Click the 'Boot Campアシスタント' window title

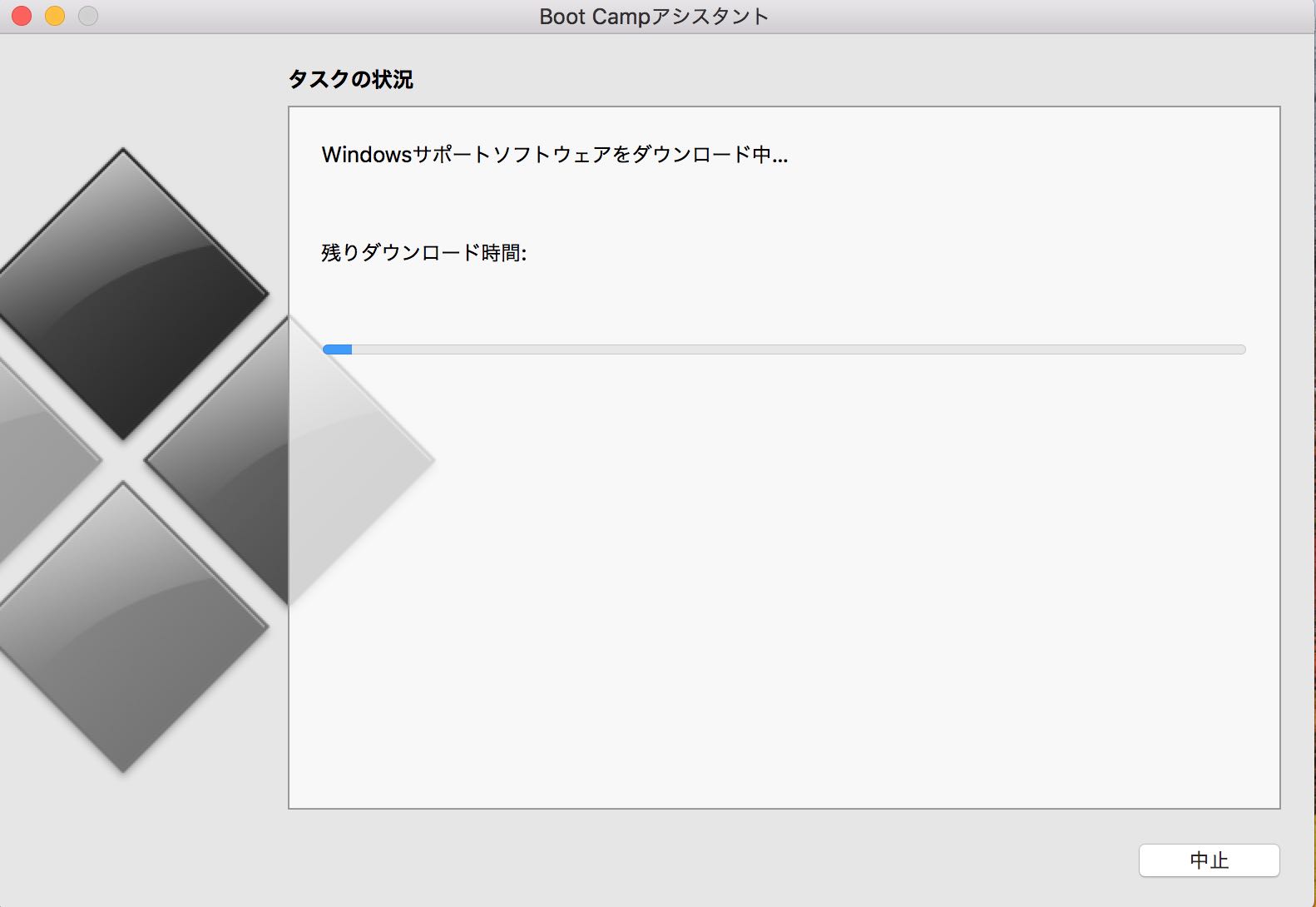tap(654, 17)
